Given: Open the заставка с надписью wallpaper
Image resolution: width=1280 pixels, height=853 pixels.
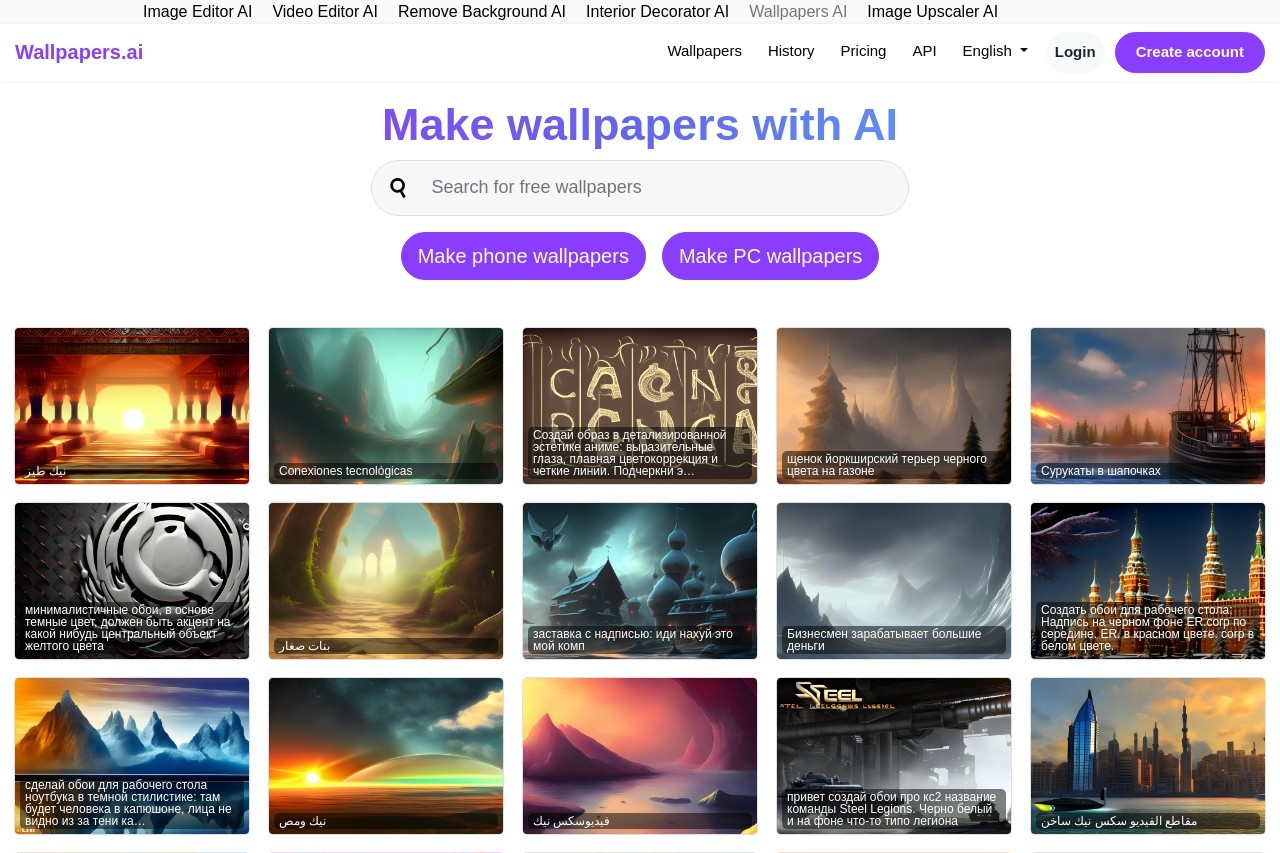Looking at the screenshot, I should click(640, 581).
